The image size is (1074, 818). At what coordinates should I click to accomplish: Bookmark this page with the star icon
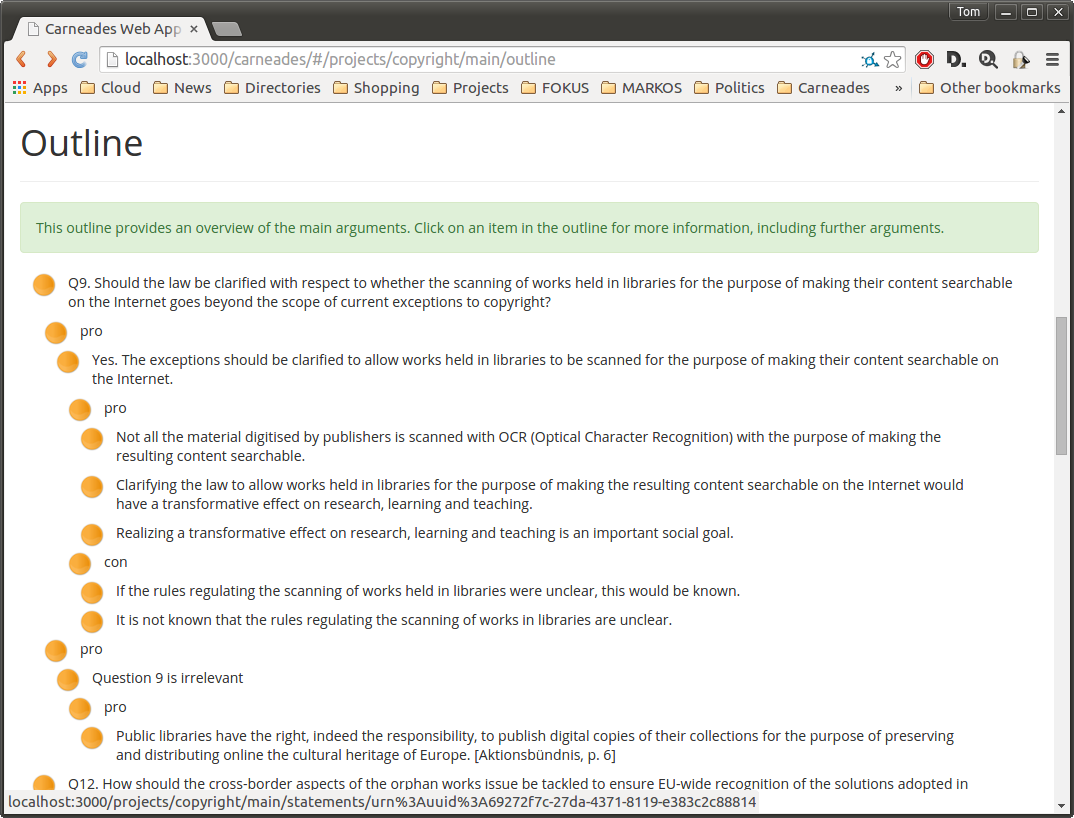[892, 60]
